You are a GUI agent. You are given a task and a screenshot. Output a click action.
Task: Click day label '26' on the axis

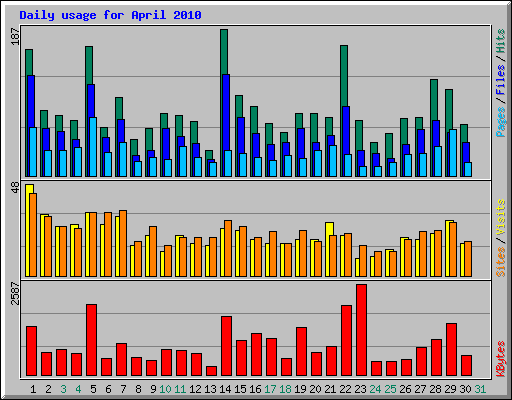pos(405,389)
